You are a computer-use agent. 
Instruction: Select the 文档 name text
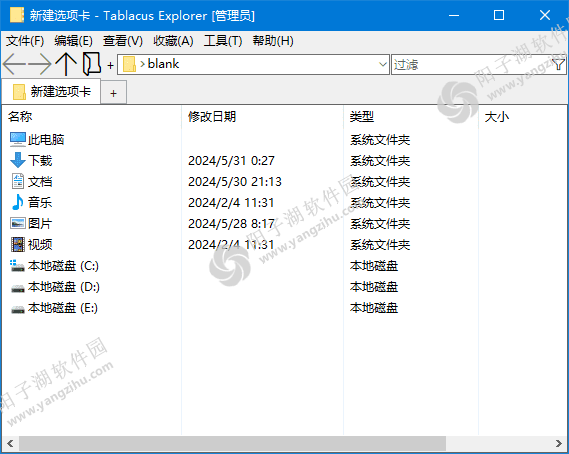click(40, 181)
